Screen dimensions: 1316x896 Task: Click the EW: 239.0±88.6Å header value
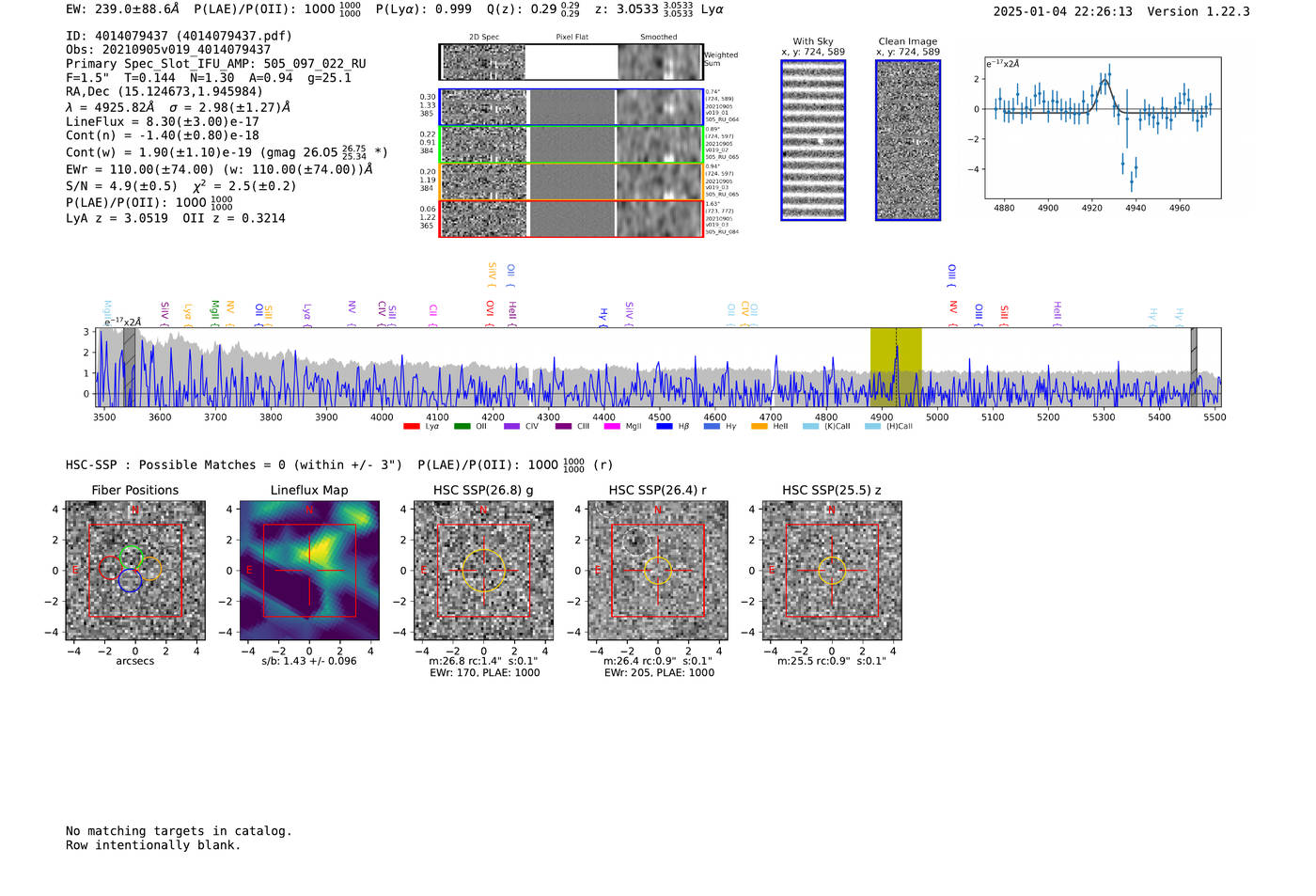122,8
